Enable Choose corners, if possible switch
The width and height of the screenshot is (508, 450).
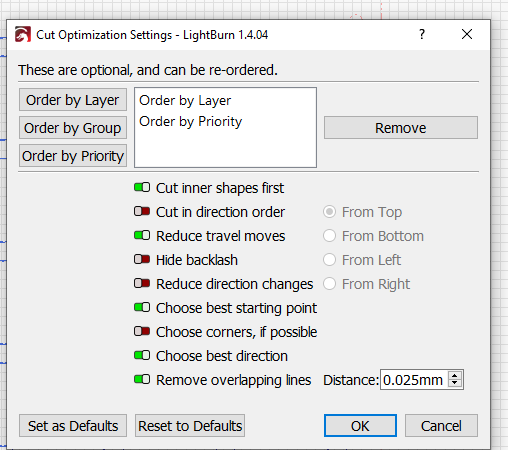(x=142, y=332)
